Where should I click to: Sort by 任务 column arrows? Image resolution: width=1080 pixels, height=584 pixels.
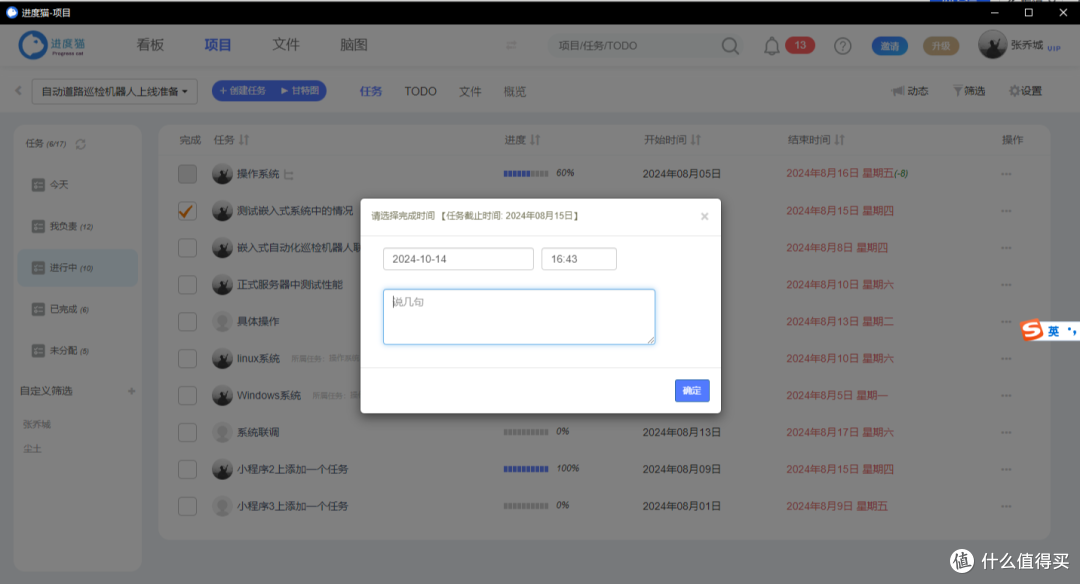pyautogui.click(x=244, y=140)
